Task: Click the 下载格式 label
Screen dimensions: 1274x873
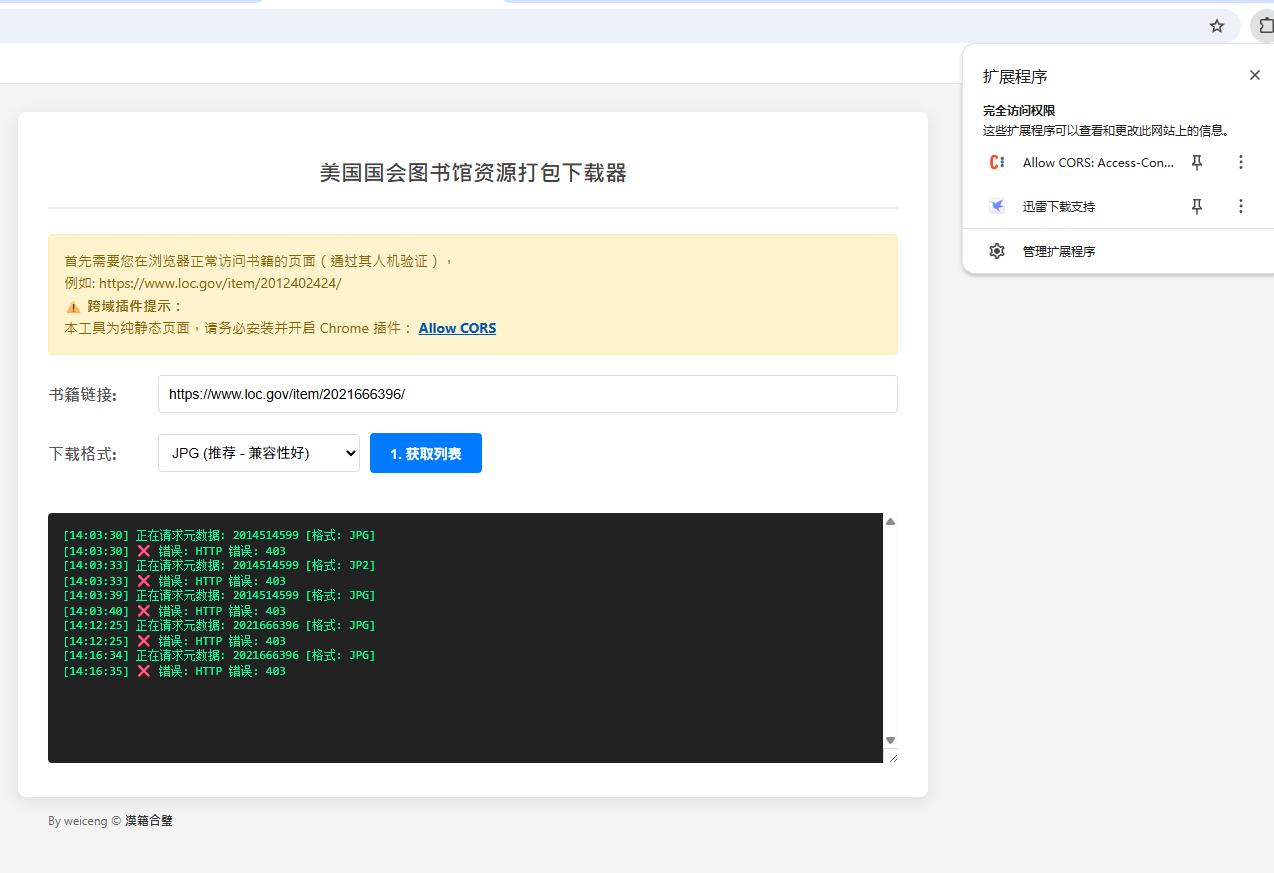Action: (83, 454)
